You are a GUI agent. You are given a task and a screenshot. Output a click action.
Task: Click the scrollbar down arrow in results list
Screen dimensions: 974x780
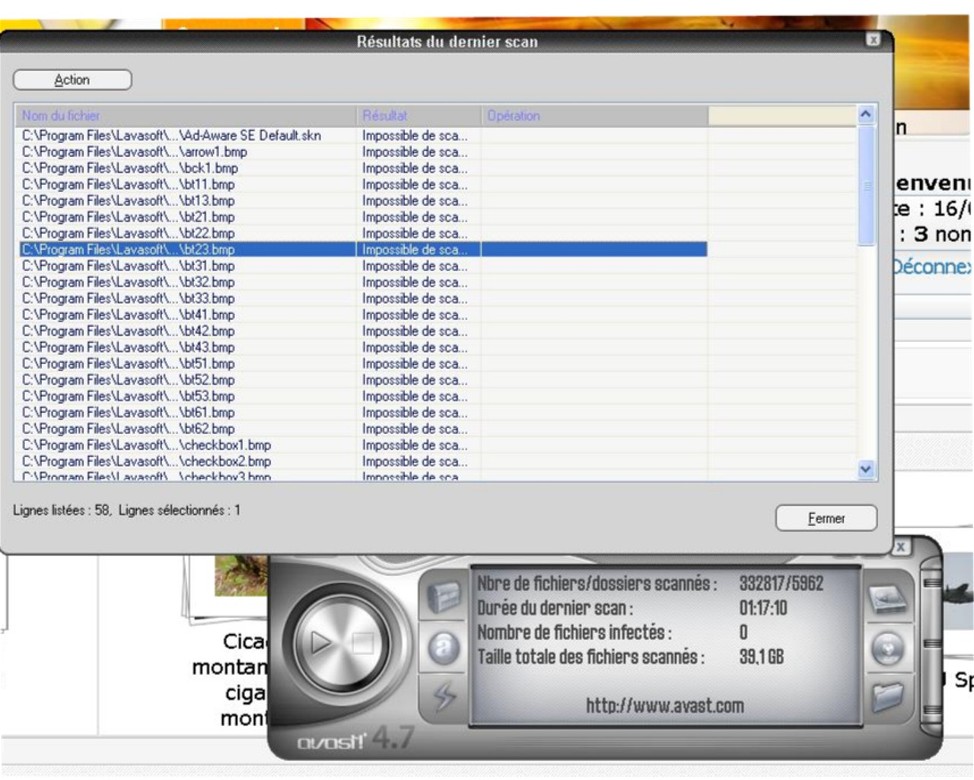pyautogui.click(x=866, y=469)
